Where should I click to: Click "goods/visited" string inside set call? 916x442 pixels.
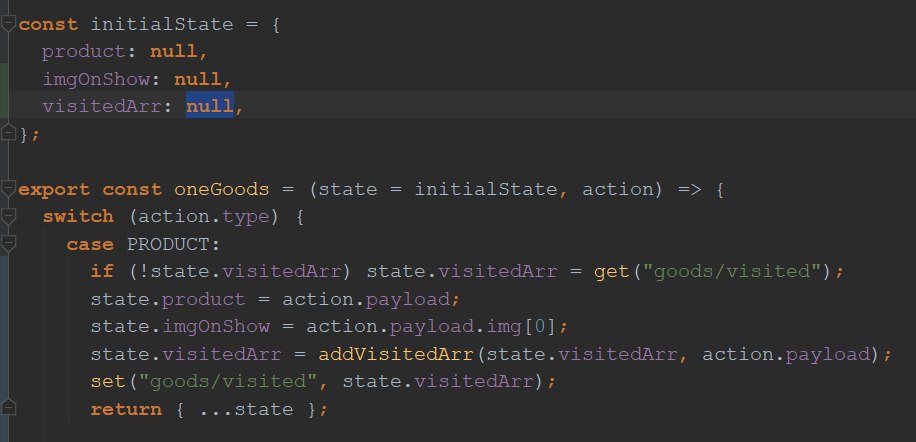227,381
